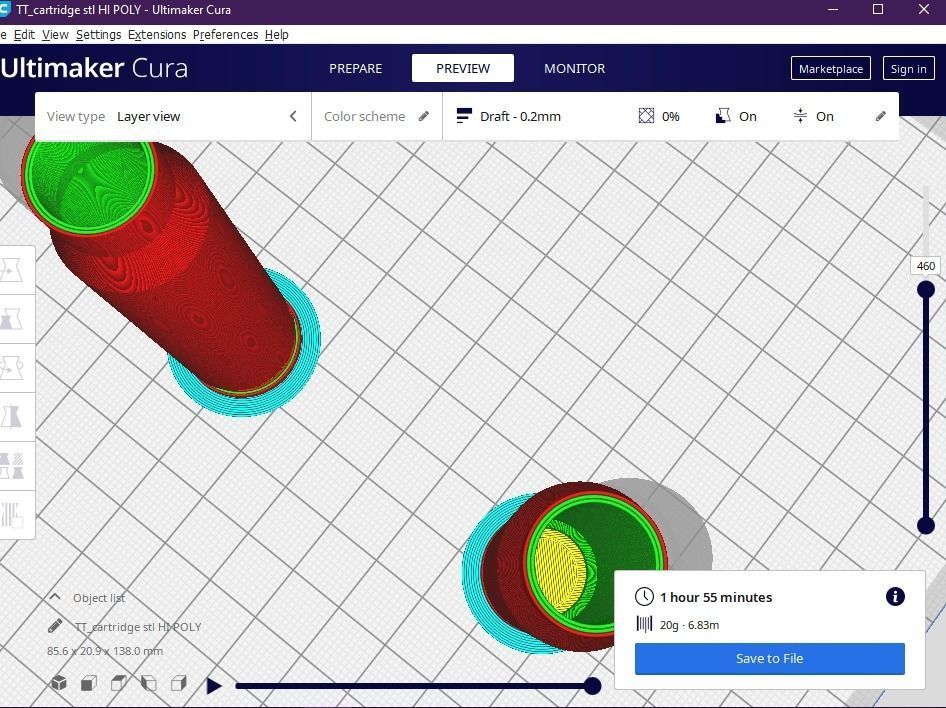Open the Marketplace
946x708 pixels.
point(831,68)
